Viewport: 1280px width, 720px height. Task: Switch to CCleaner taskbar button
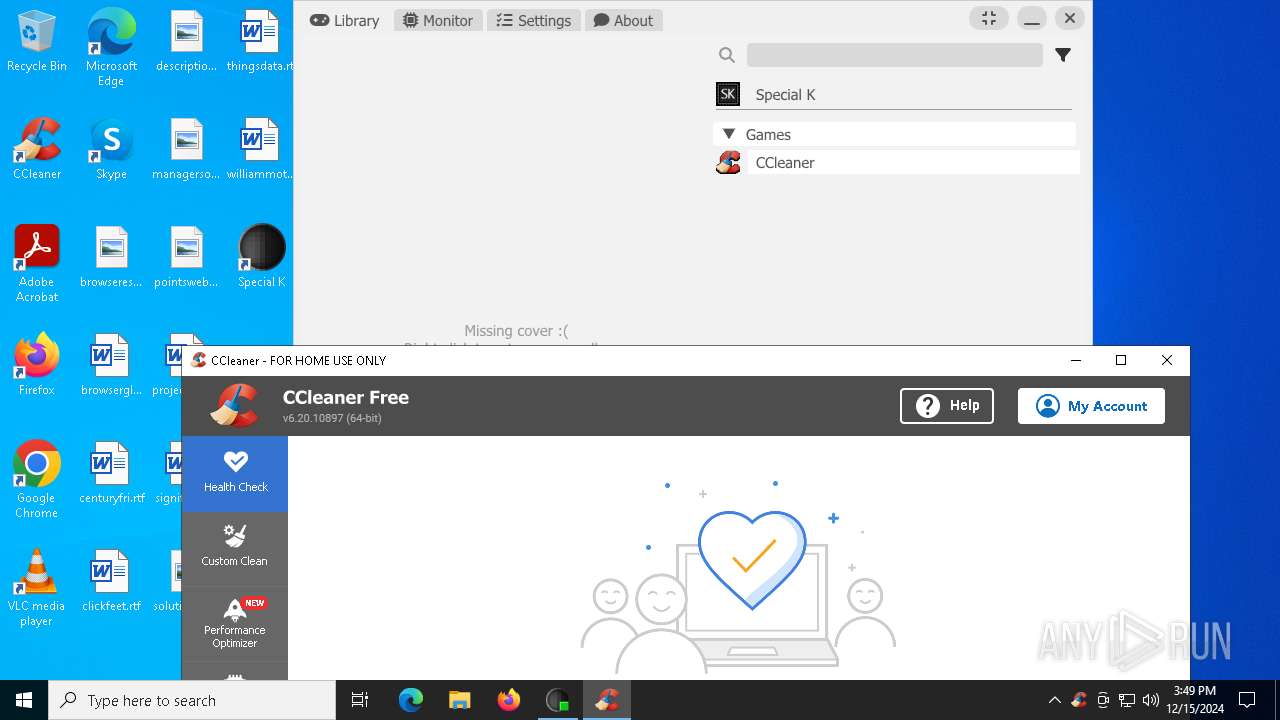[x=607, y=700]
